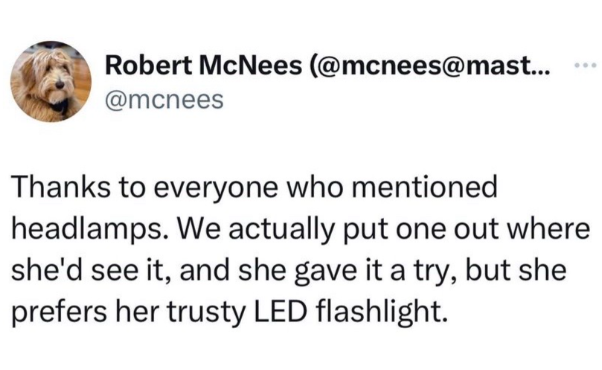Open the three-dot more options menu
The image size is (602, 370).
(x=586, y=66)
